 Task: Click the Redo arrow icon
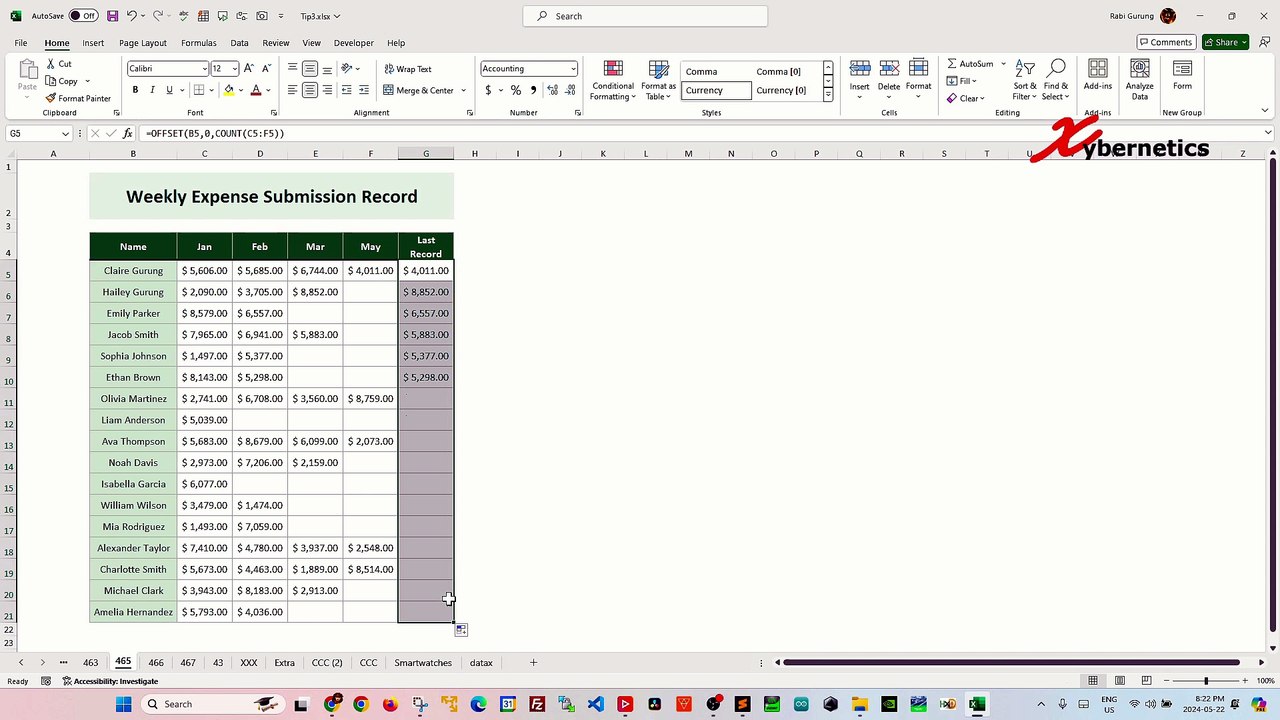pos(158,16)
